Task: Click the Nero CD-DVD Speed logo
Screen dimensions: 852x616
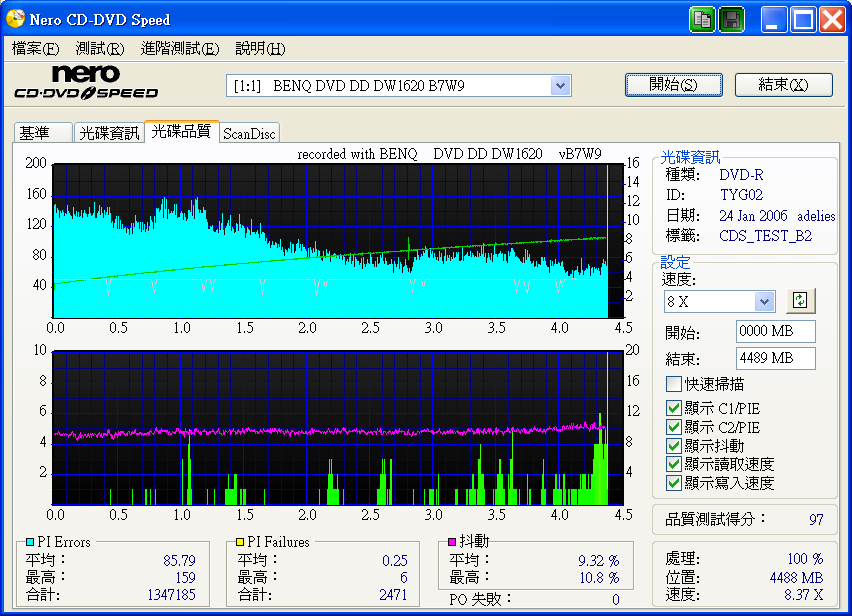Action: (86, 83)
